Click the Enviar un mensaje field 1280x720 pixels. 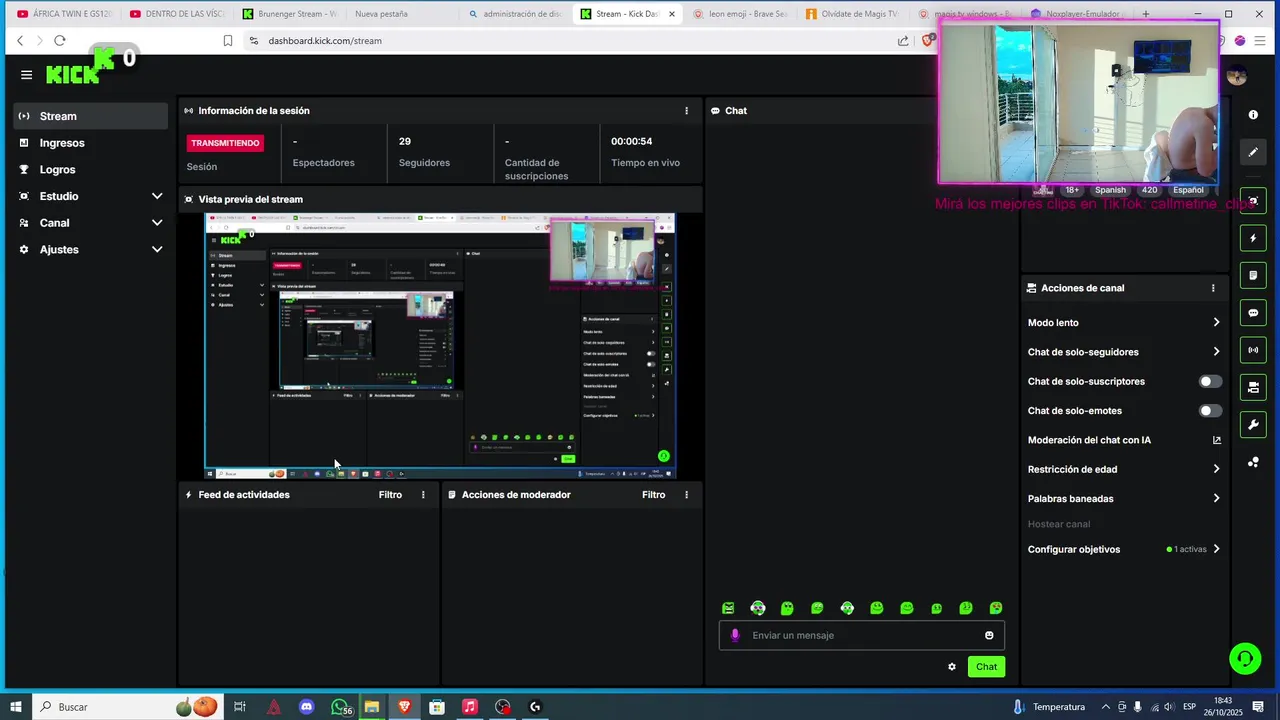[862, 635]
